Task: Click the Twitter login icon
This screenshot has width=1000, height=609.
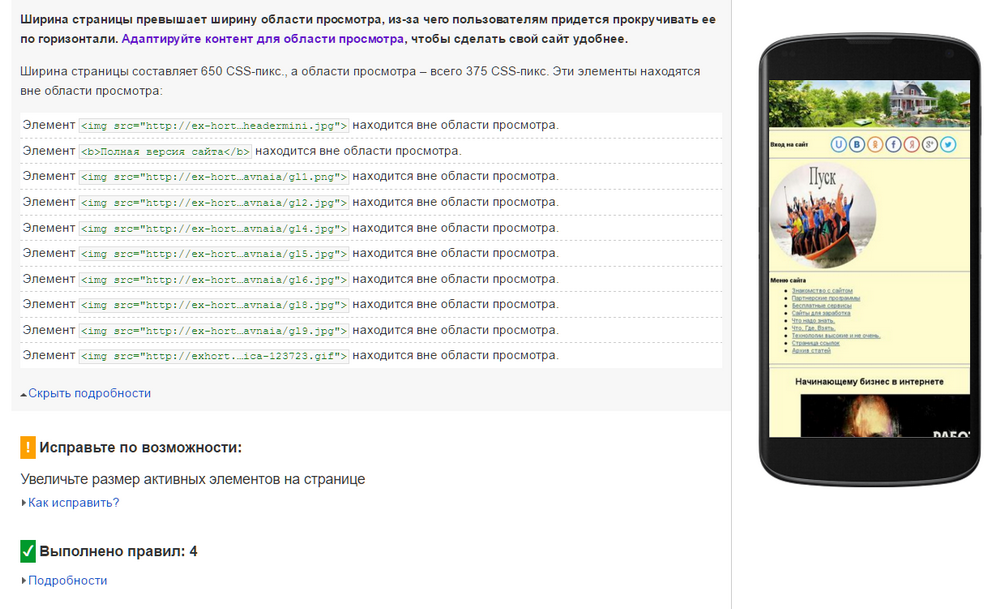Action: (948, 145)
